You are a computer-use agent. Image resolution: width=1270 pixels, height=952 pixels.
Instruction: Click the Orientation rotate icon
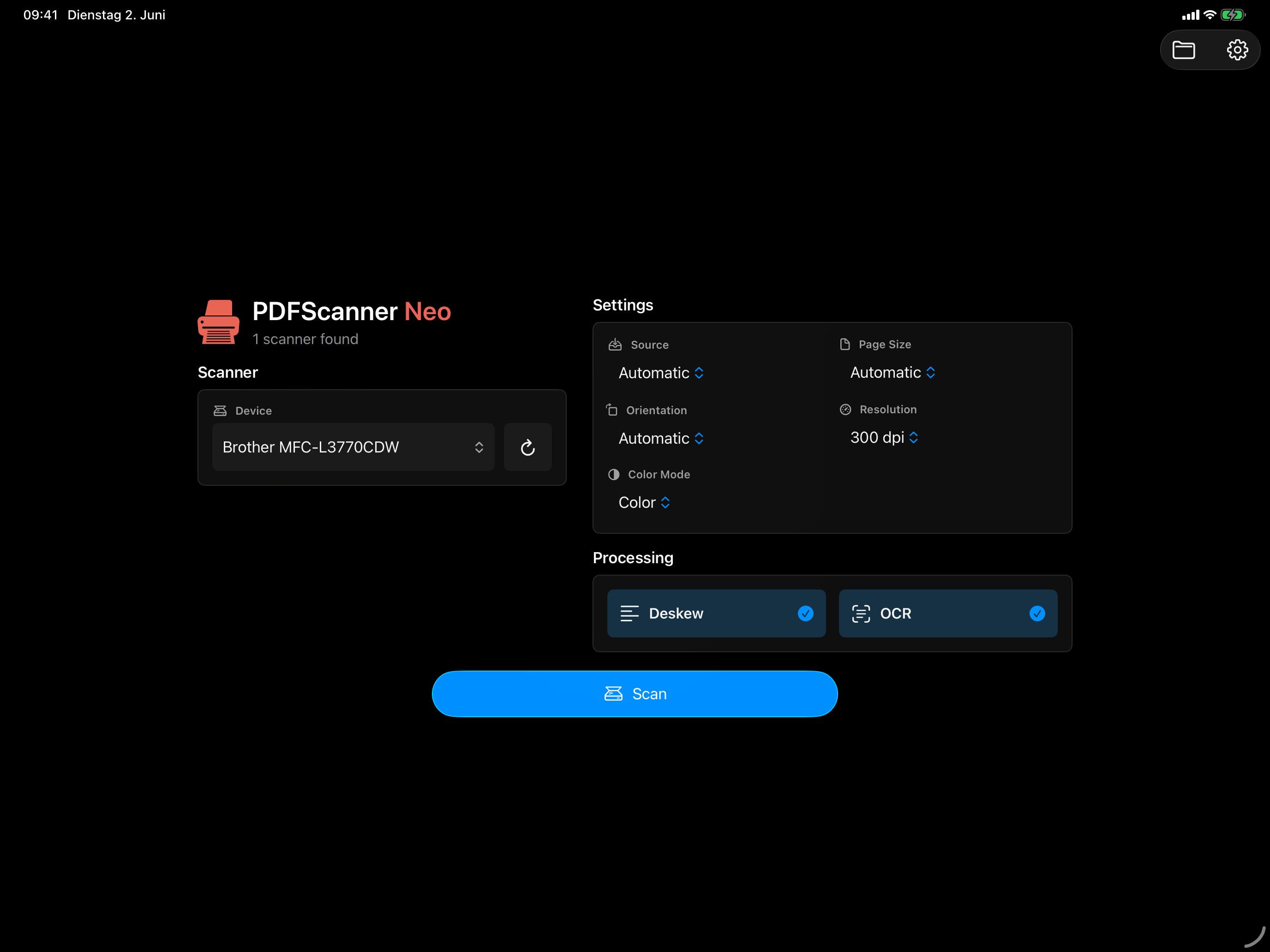pyautogui.click(x=611, y=410)
